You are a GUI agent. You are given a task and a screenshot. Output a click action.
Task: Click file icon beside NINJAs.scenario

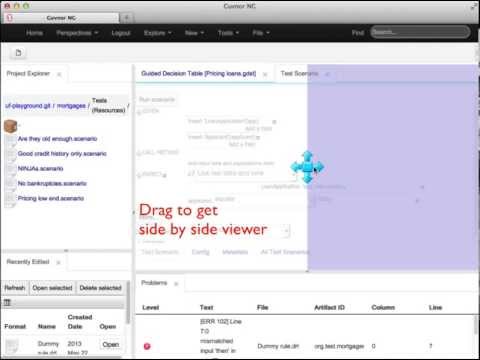pyautogui.click(x=11, y=169)
